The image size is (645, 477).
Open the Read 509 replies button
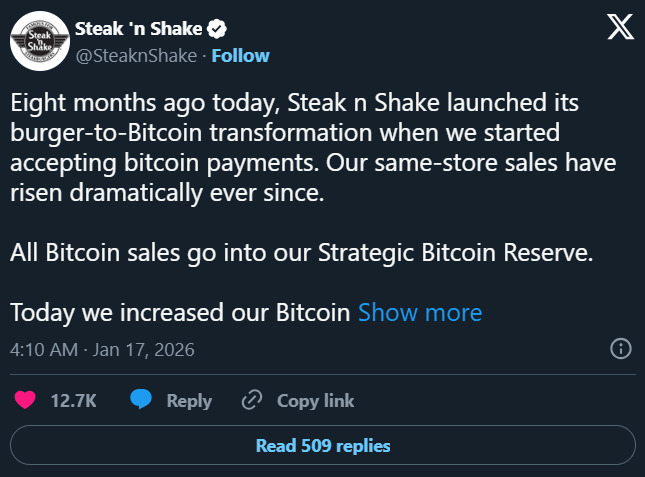point(322,445)
